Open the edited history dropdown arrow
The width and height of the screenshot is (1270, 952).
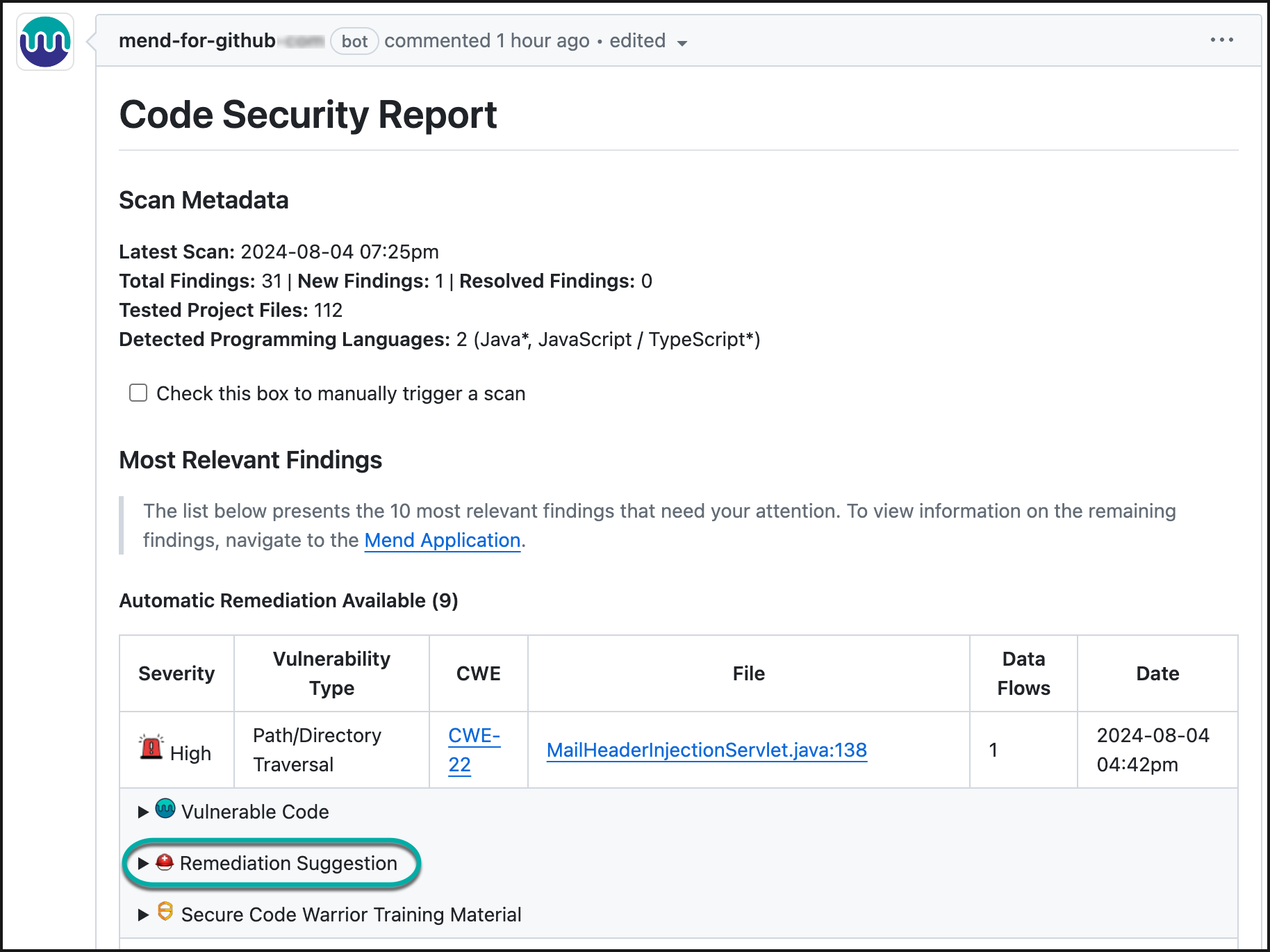[x=682, y=43]
